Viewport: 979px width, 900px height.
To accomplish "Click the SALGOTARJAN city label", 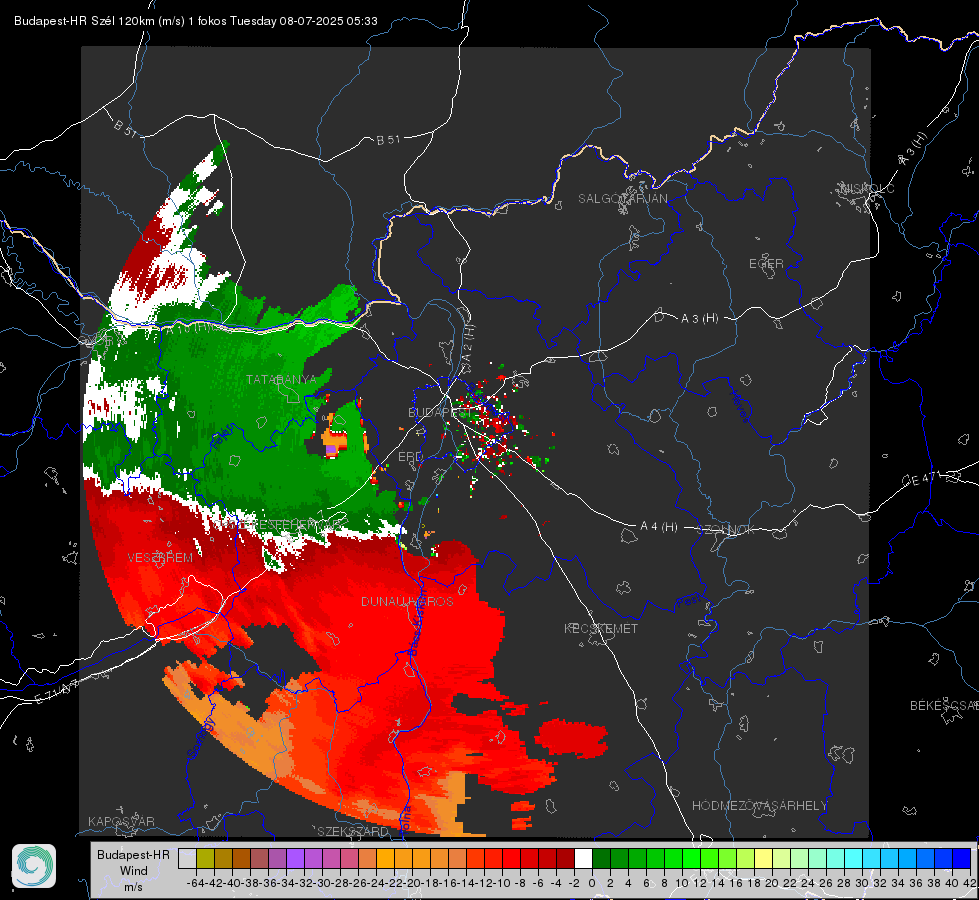I will point(622,199).
